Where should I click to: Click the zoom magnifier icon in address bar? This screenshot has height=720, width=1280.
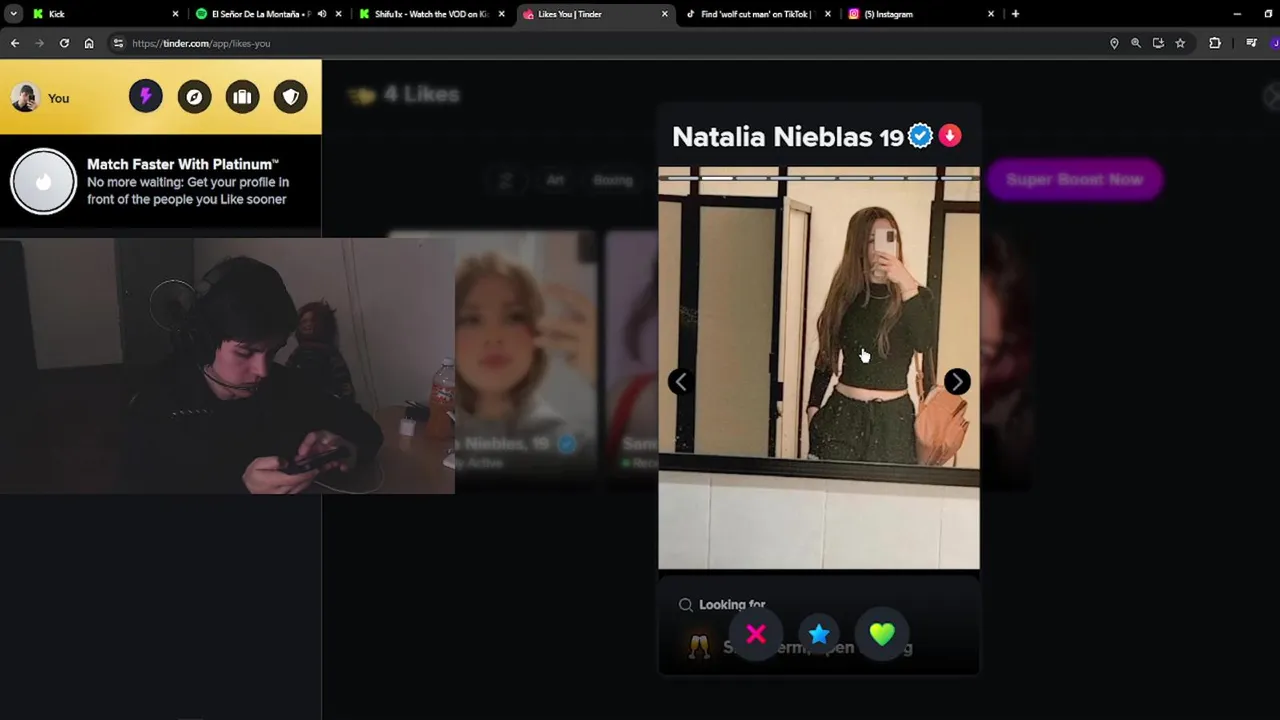click(1136, 43)
